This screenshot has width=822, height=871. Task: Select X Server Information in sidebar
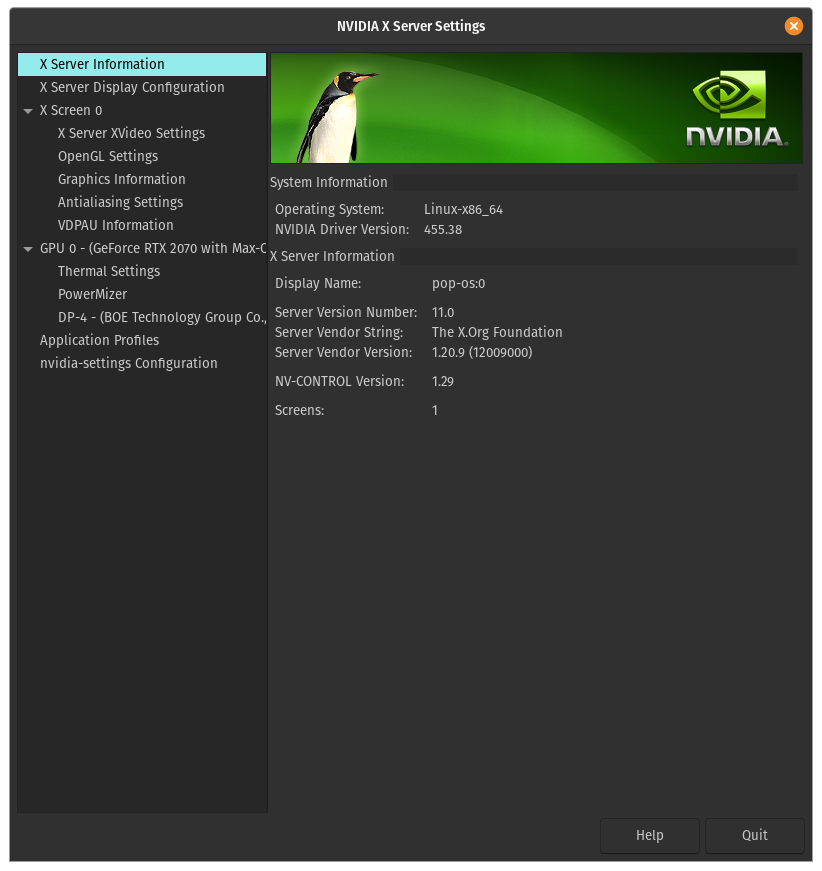click(142, 64)
